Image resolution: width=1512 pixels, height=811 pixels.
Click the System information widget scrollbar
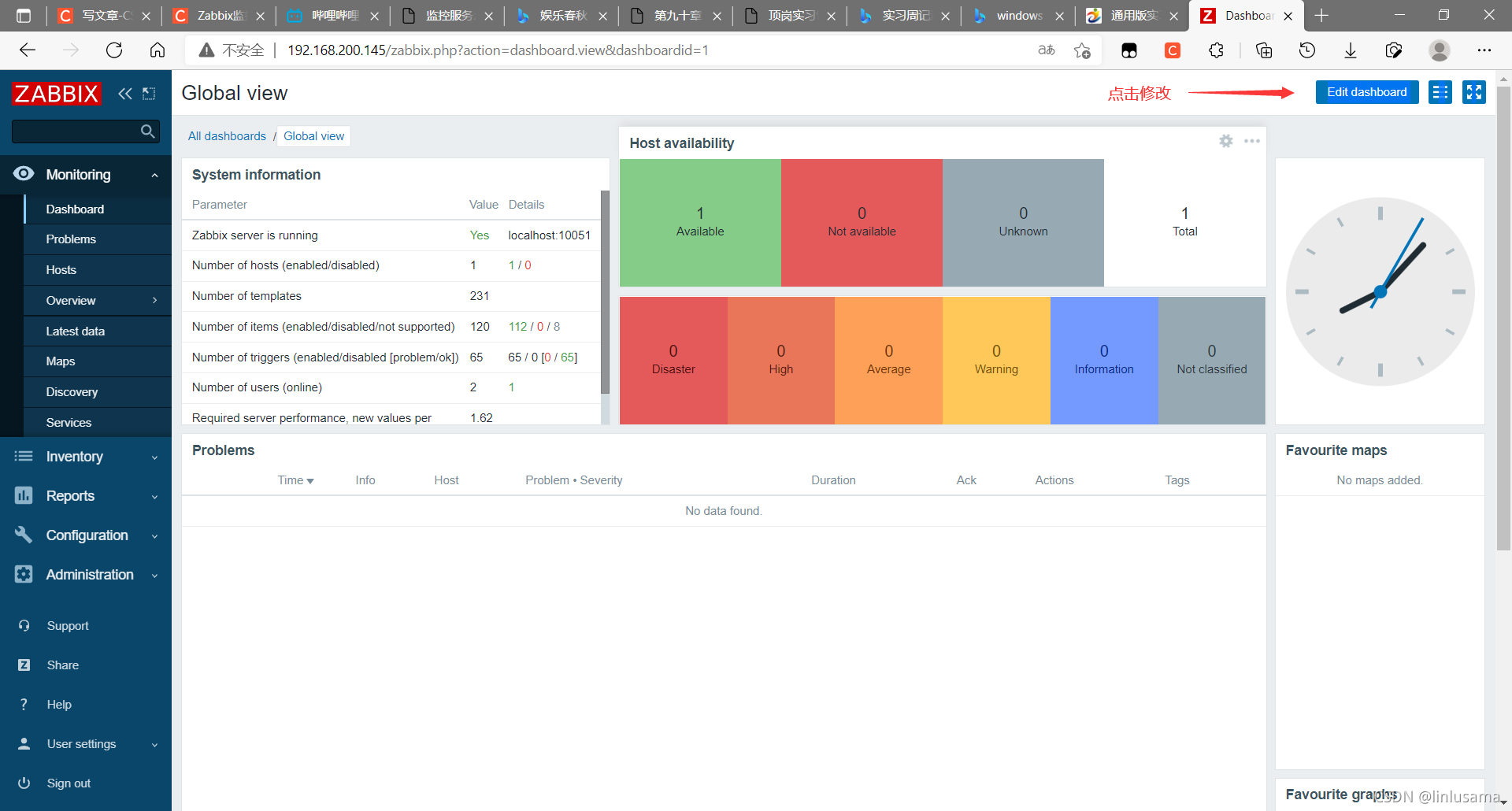(x=605, y=292)
